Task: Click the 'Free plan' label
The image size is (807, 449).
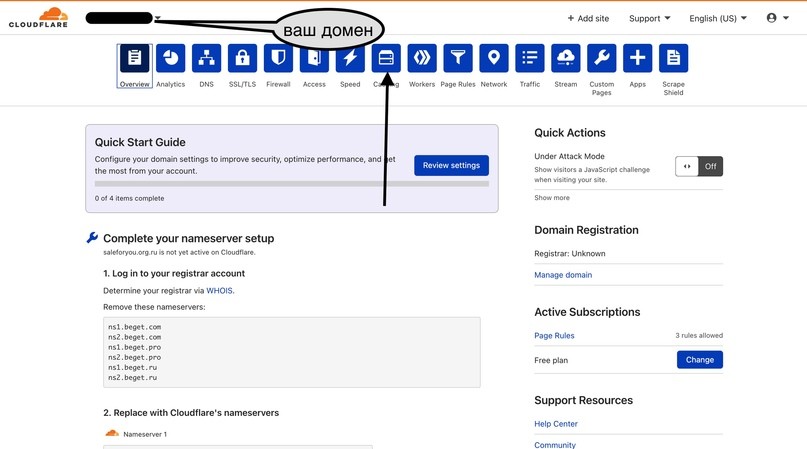Action: [x=551, y=360]
